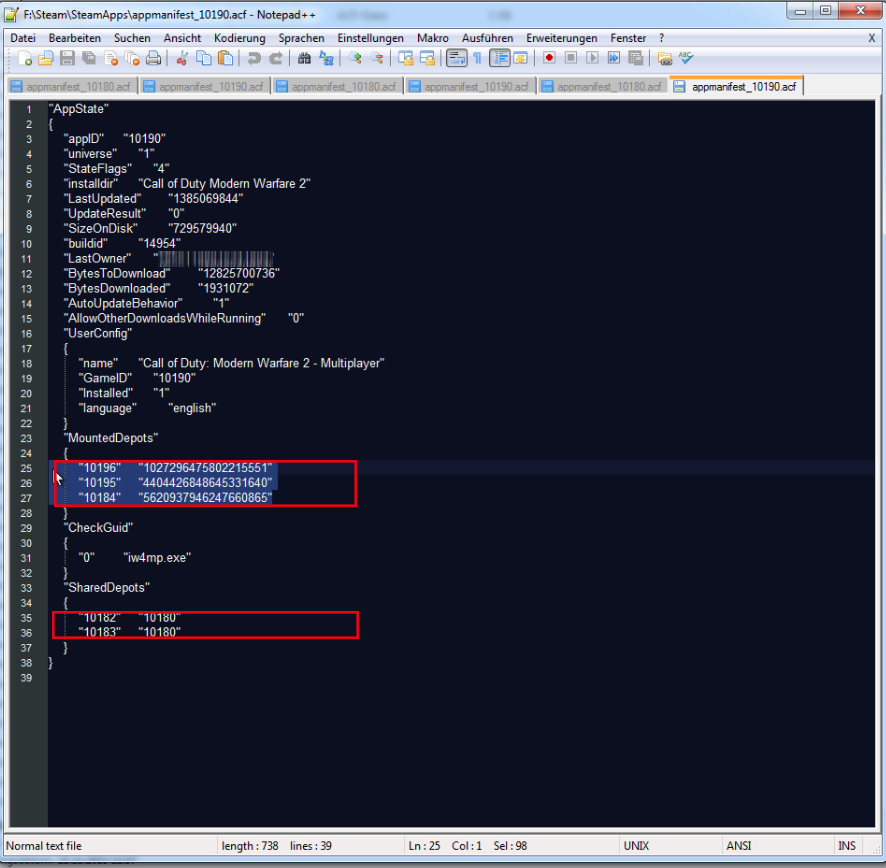
Task: Open the Erweiterungen menu
Action: [562, 38]
